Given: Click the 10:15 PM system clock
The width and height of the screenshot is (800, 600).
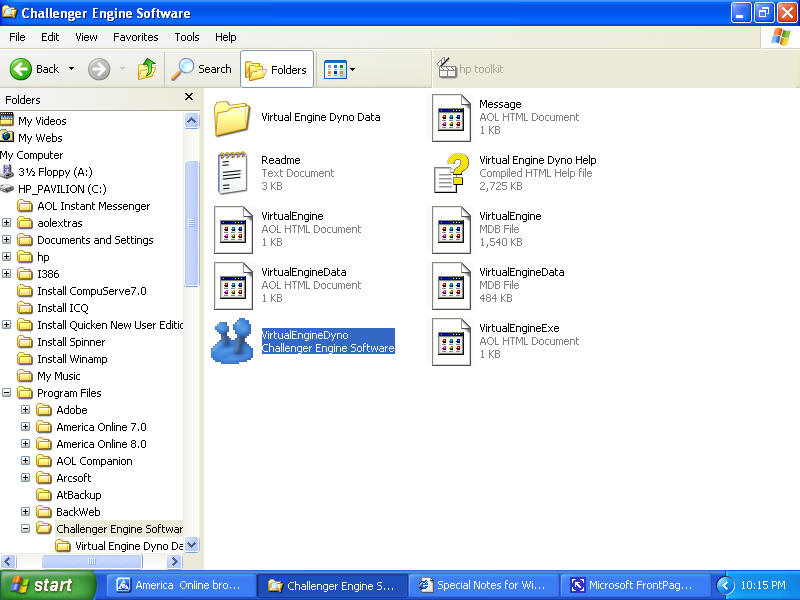Looking at the screenshot, I should [763, 585].
